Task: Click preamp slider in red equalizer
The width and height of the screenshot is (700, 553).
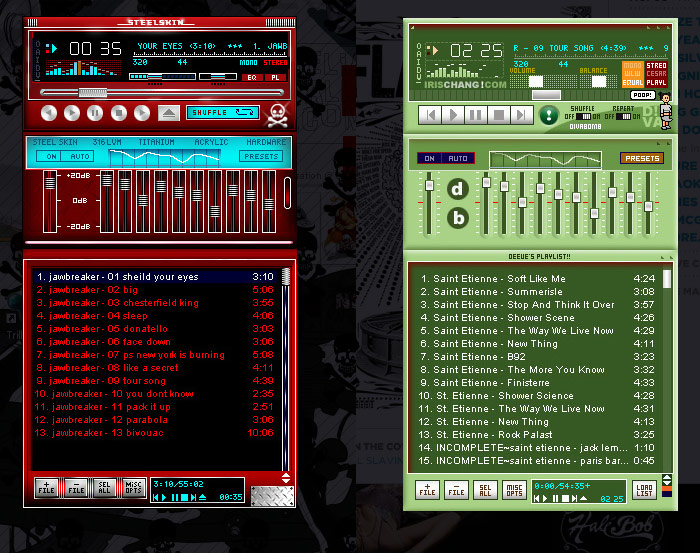Action: pyautogui.click(x=50, y=201)
